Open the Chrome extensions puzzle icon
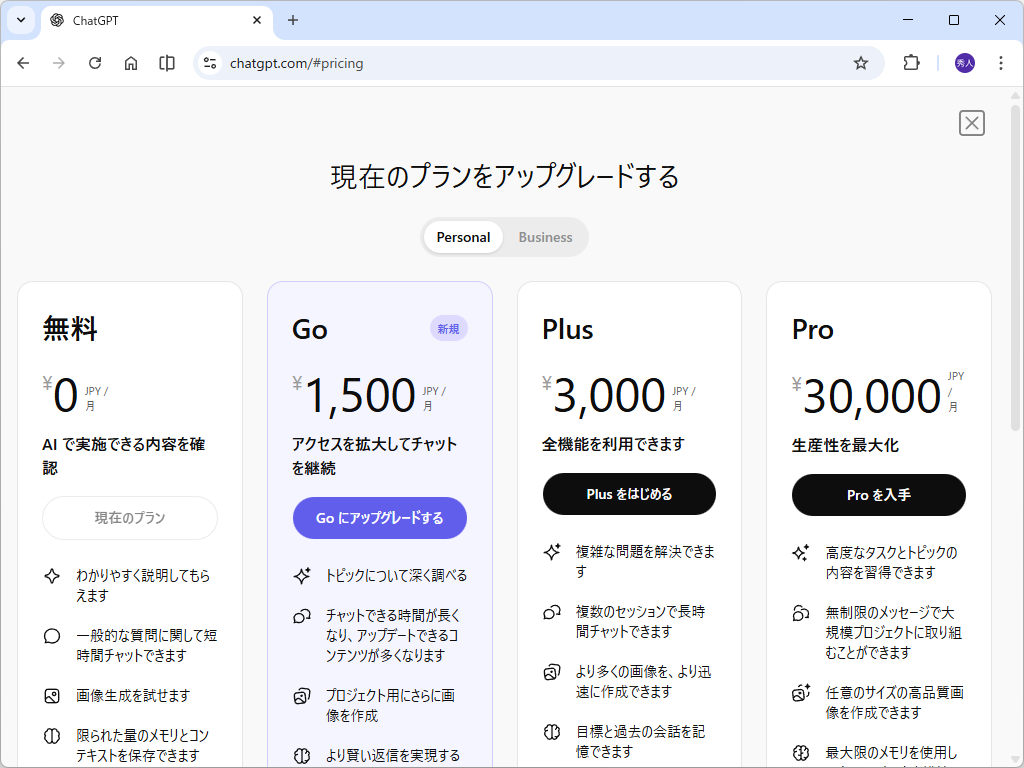This screenshot has height=768, width=1024. tap(911, 62)
